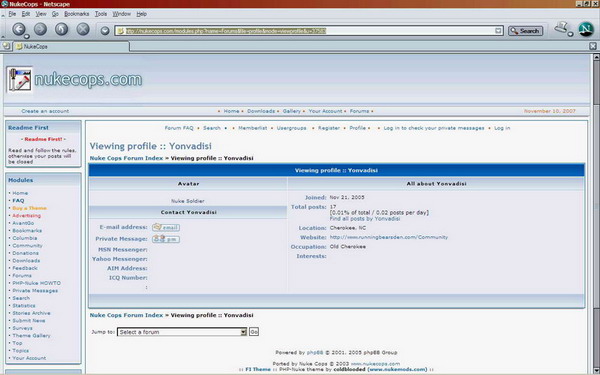Open Home in the top navigation bar

point(231,111)
